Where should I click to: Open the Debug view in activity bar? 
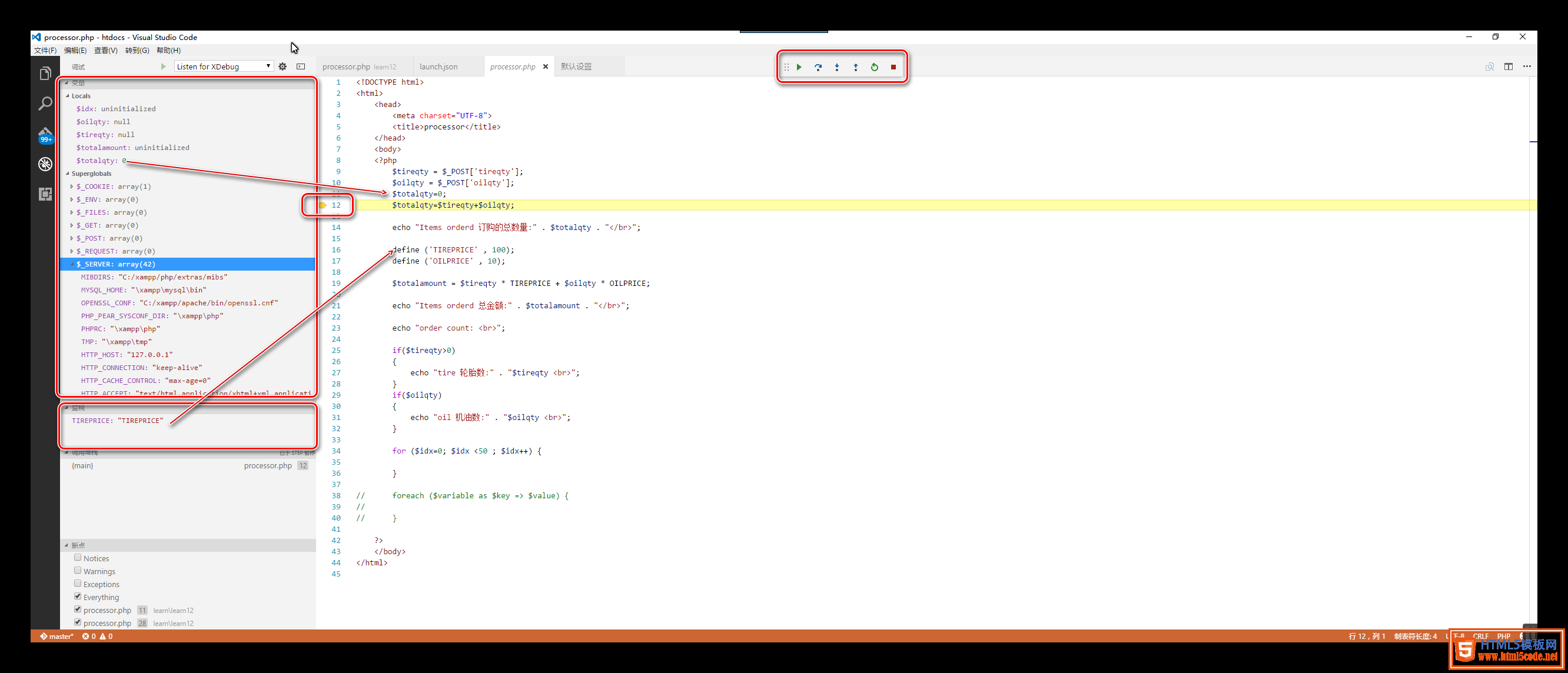pos(45,164)
